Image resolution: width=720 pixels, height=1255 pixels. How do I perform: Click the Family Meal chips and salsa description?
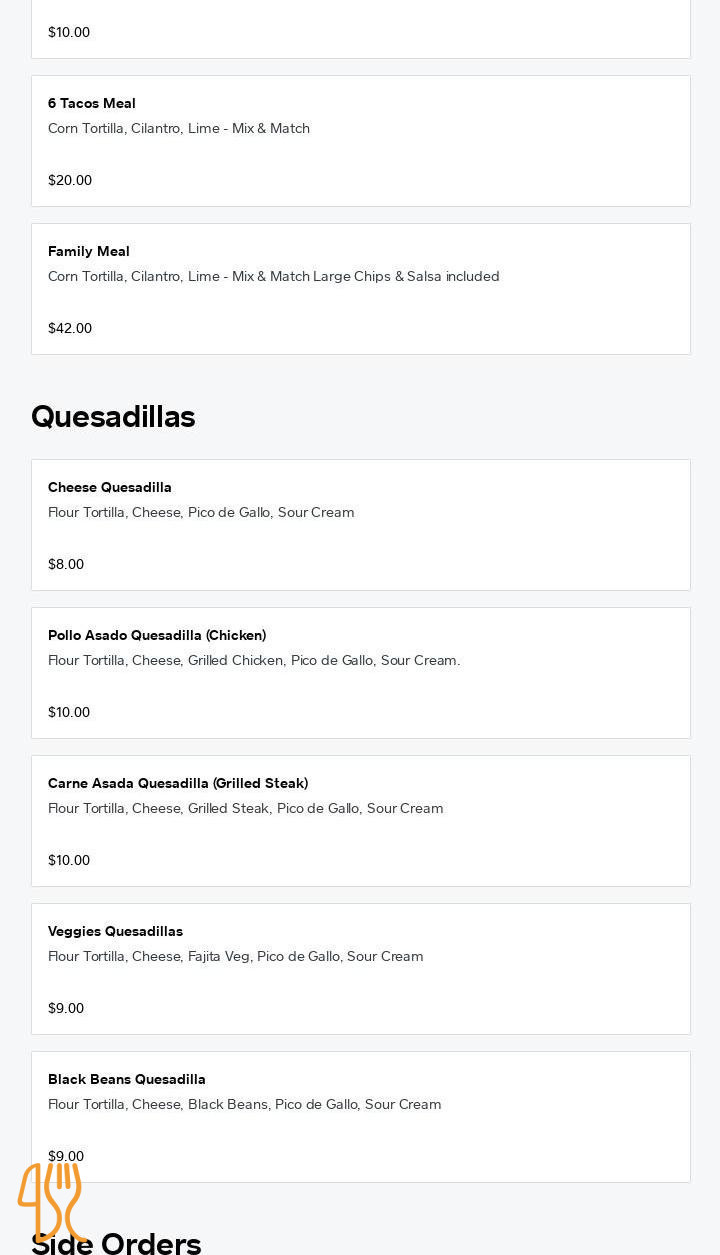tap(274, 276)
